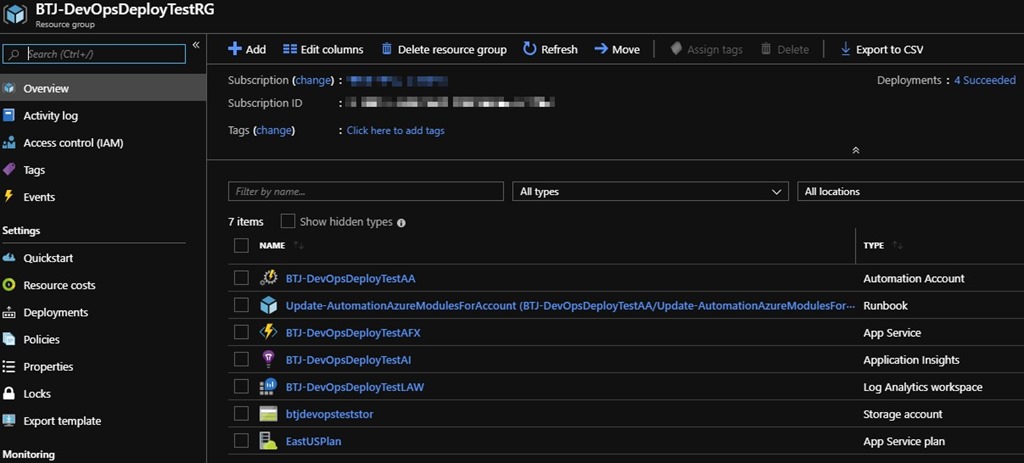Open Export template in the sidebar
This screenshot has width=1024, height=463.
[103, 421]
